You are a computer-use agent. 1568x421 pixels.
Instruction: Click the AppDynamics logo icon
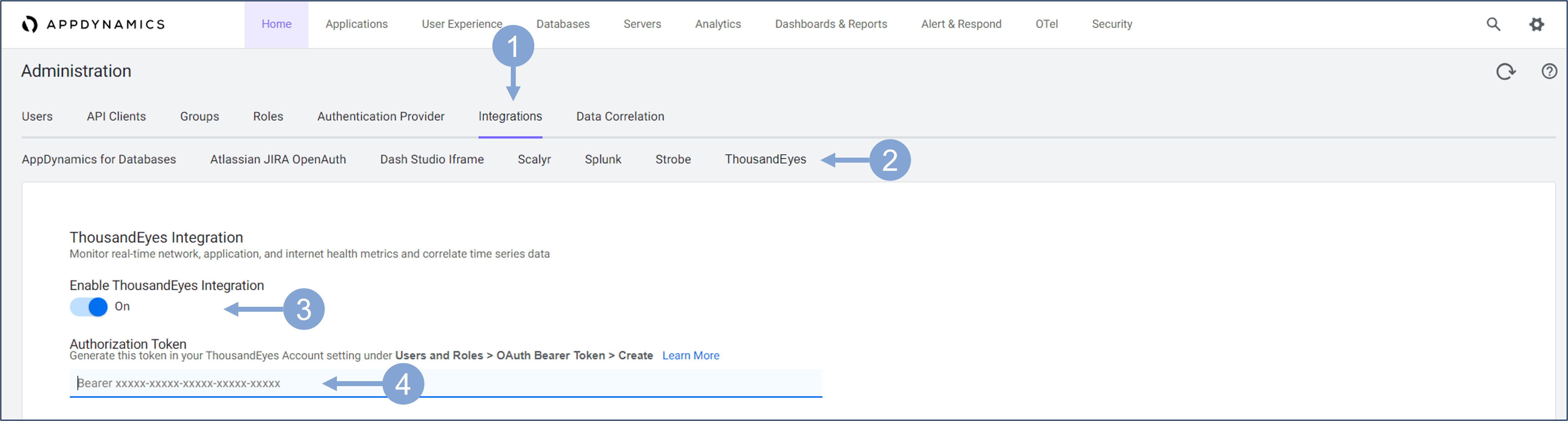pyautogui.click(x=29, y=24)
